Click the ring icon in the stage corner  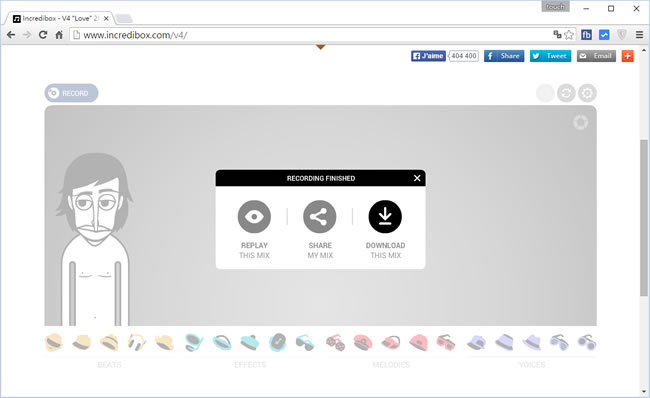[580, 122]
